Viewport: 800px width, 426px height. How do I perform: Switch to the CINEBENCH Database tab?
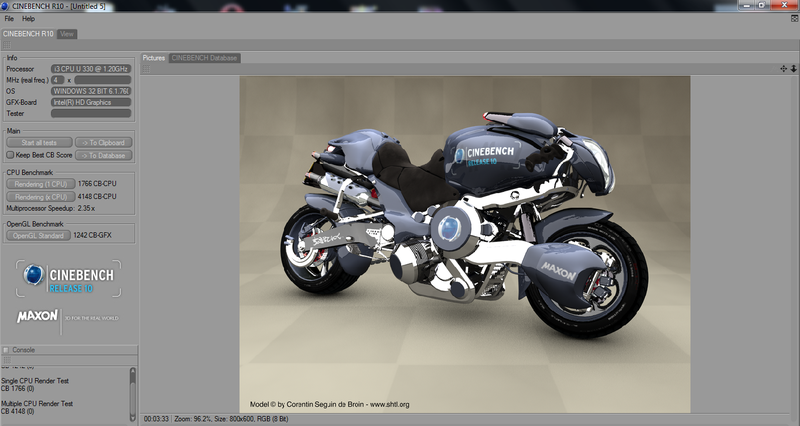[204, 58]
